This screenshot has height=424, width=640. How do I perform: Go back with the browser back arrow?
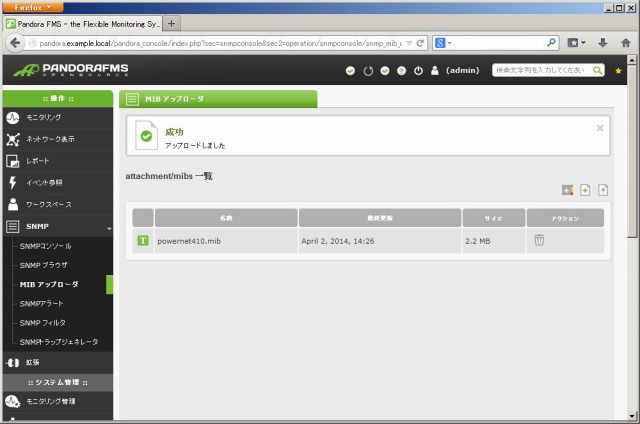click(x=15, y=43)
